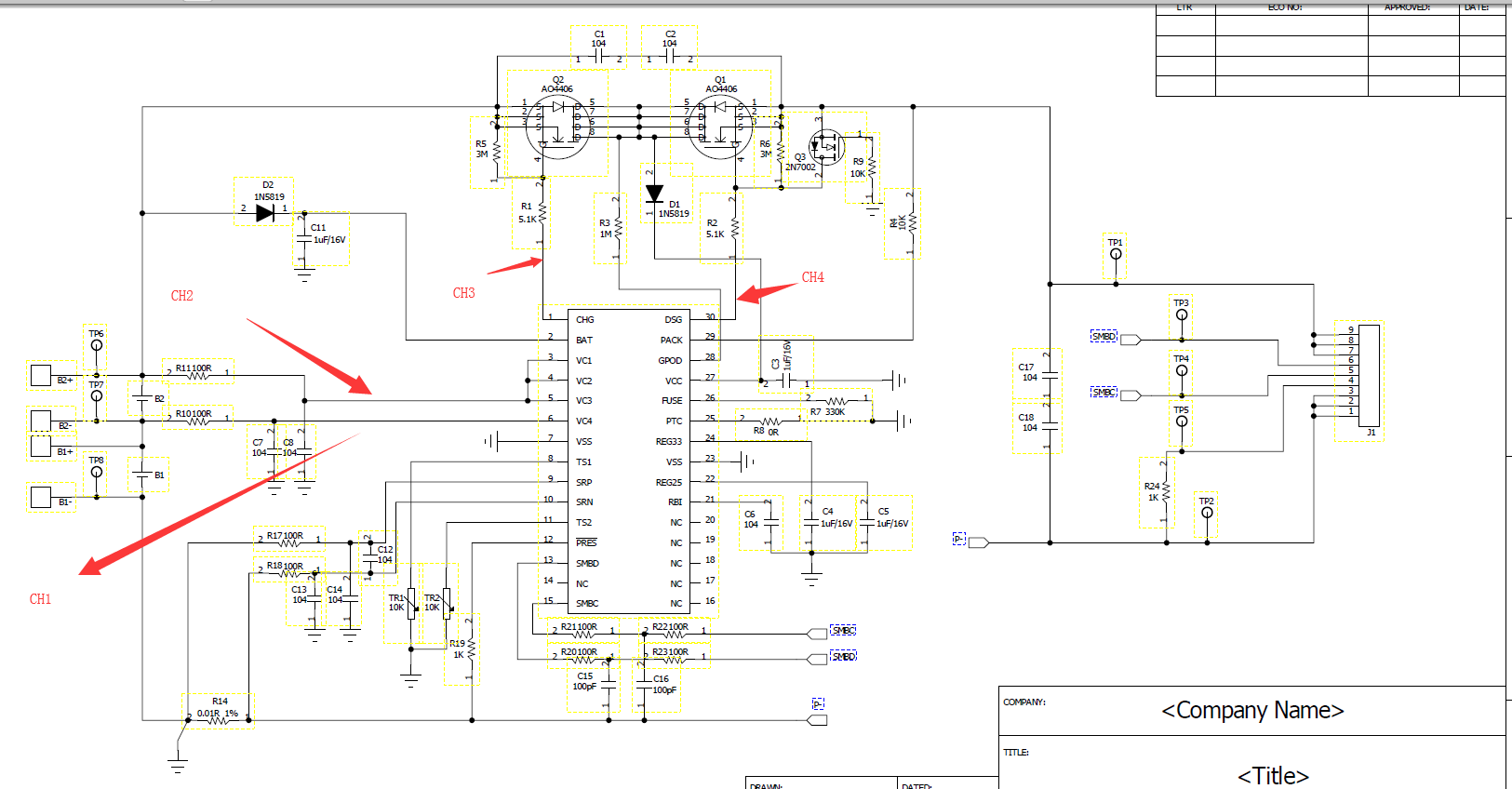Click the PTC pin label on IC

point(674,421)
